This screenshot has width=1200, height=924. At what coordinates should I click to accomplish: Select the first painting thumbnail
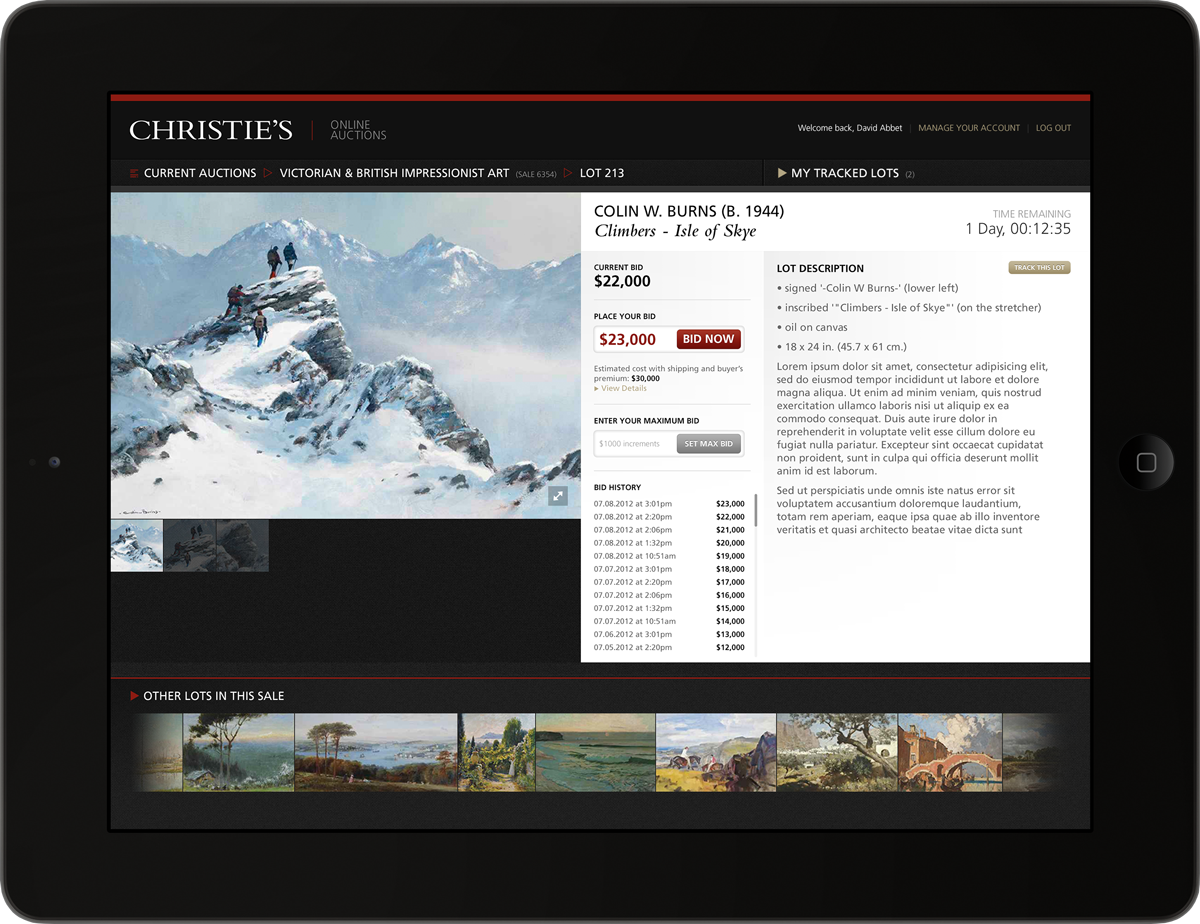(x=136, y=545)
